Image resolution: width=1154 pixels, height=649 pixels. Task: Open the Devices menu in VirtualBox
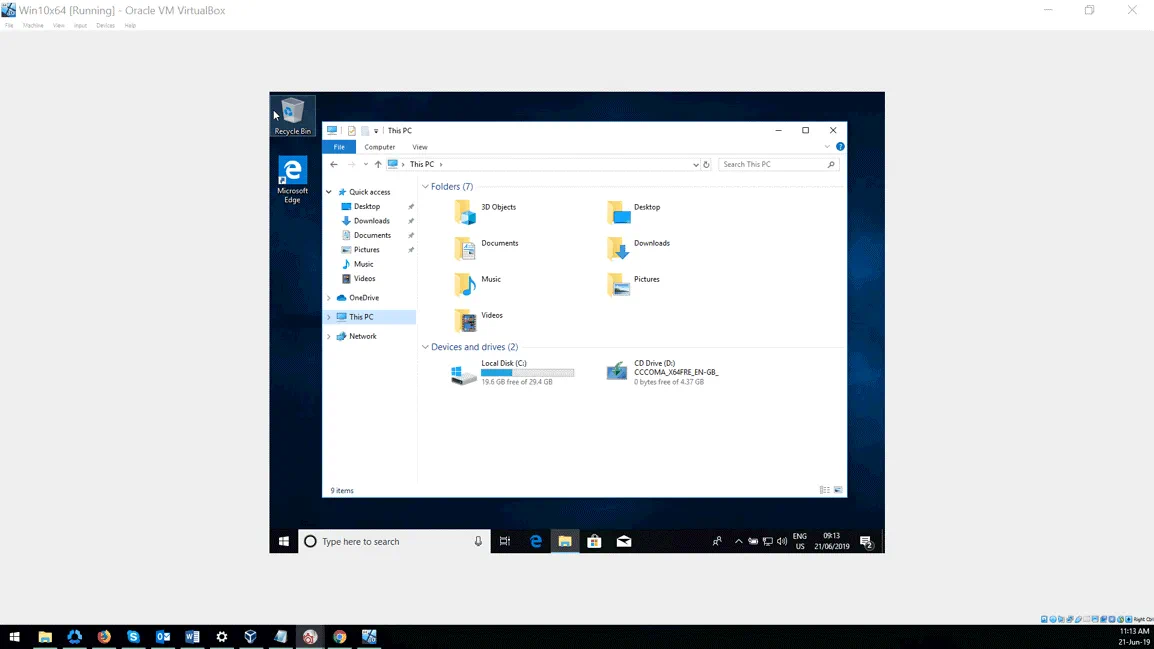click(105, 26)
